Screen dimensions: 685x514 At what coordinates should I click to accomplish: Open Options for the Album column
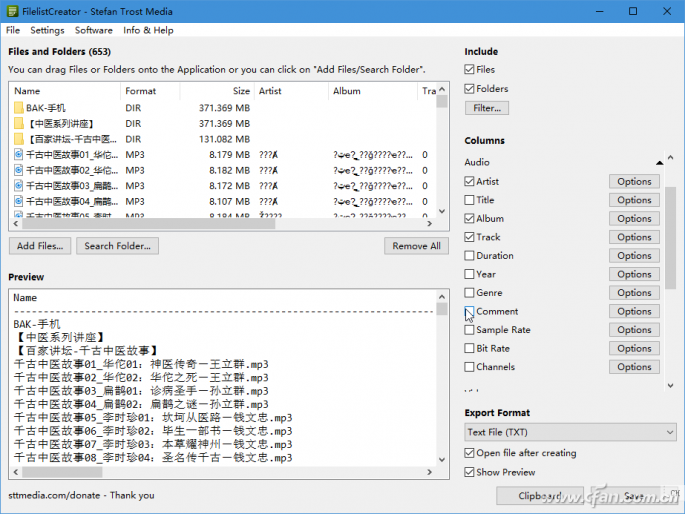point(634,218)
